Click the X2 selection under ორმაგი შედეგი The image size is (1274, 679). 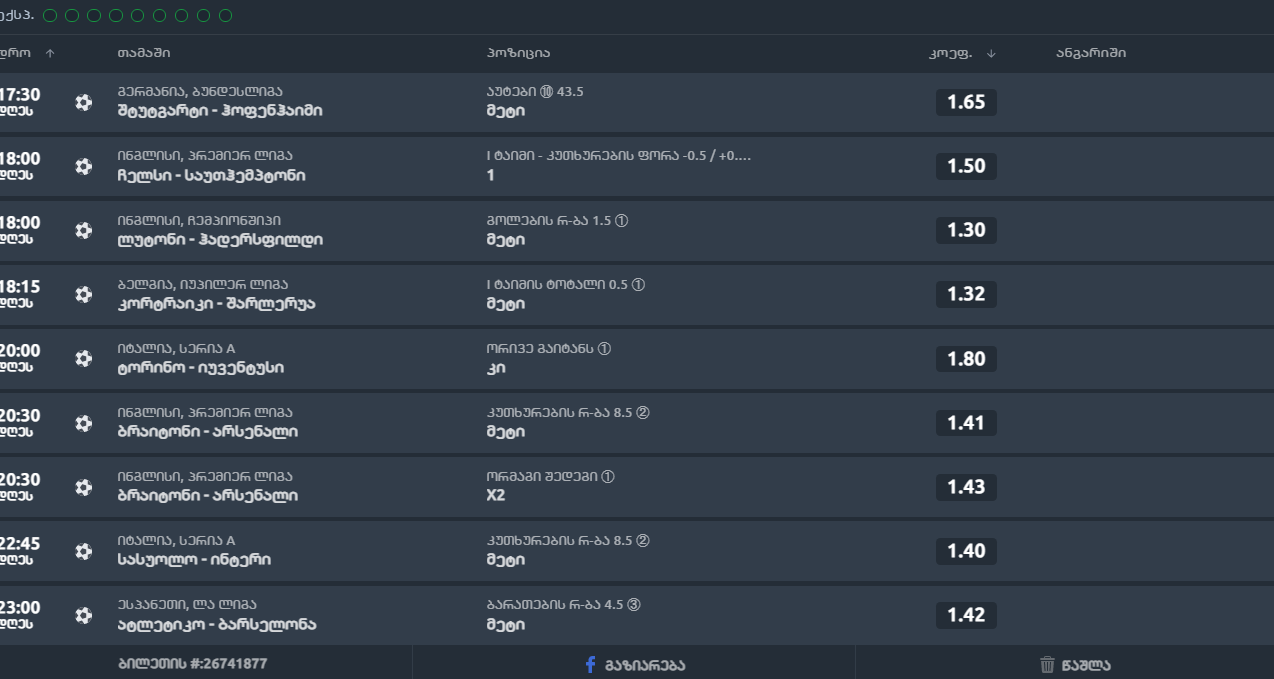click(x=496, y=496)
